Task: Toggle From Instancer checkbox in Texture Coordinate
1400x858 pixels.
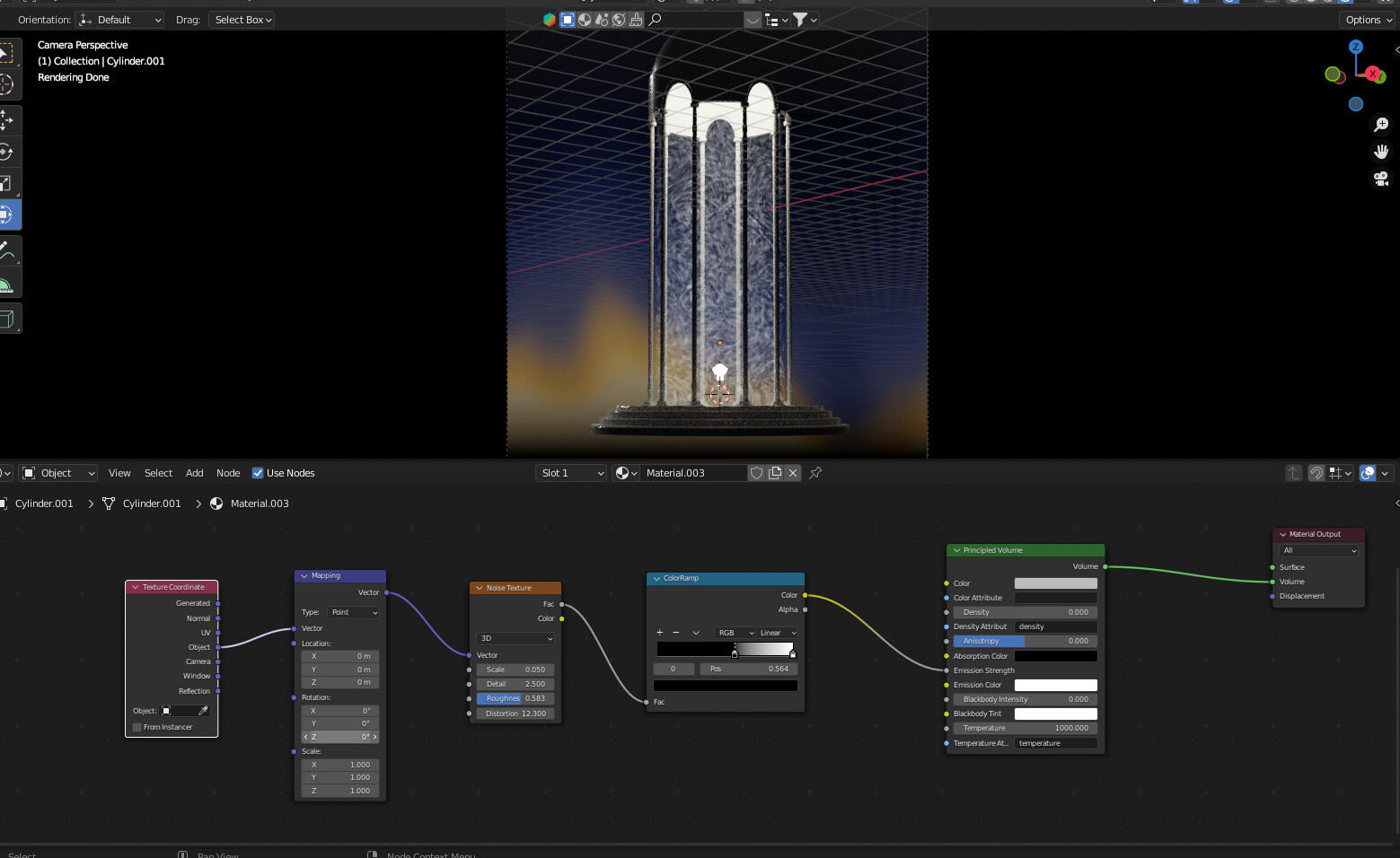Action: [x=136, y=727]
